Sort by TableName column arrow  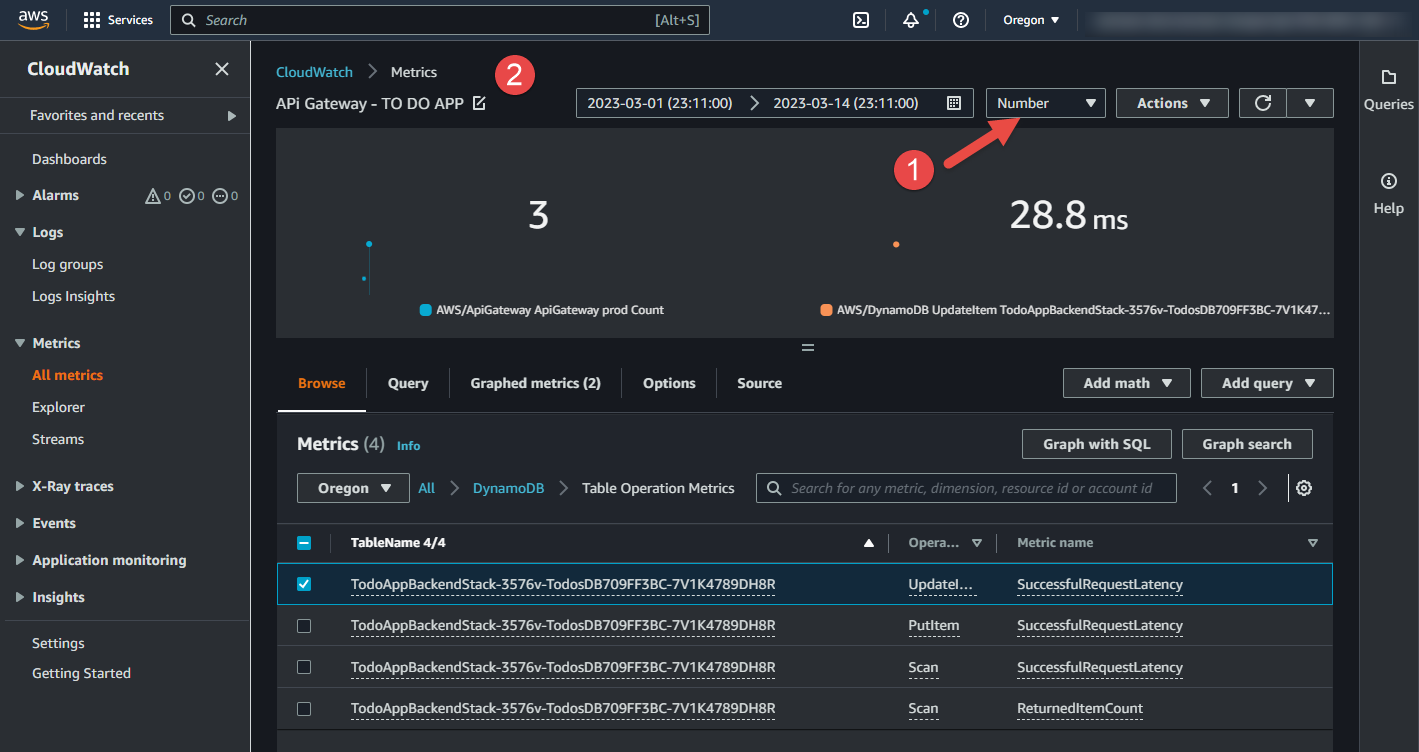pyautogui.click(x=869, y=543)
